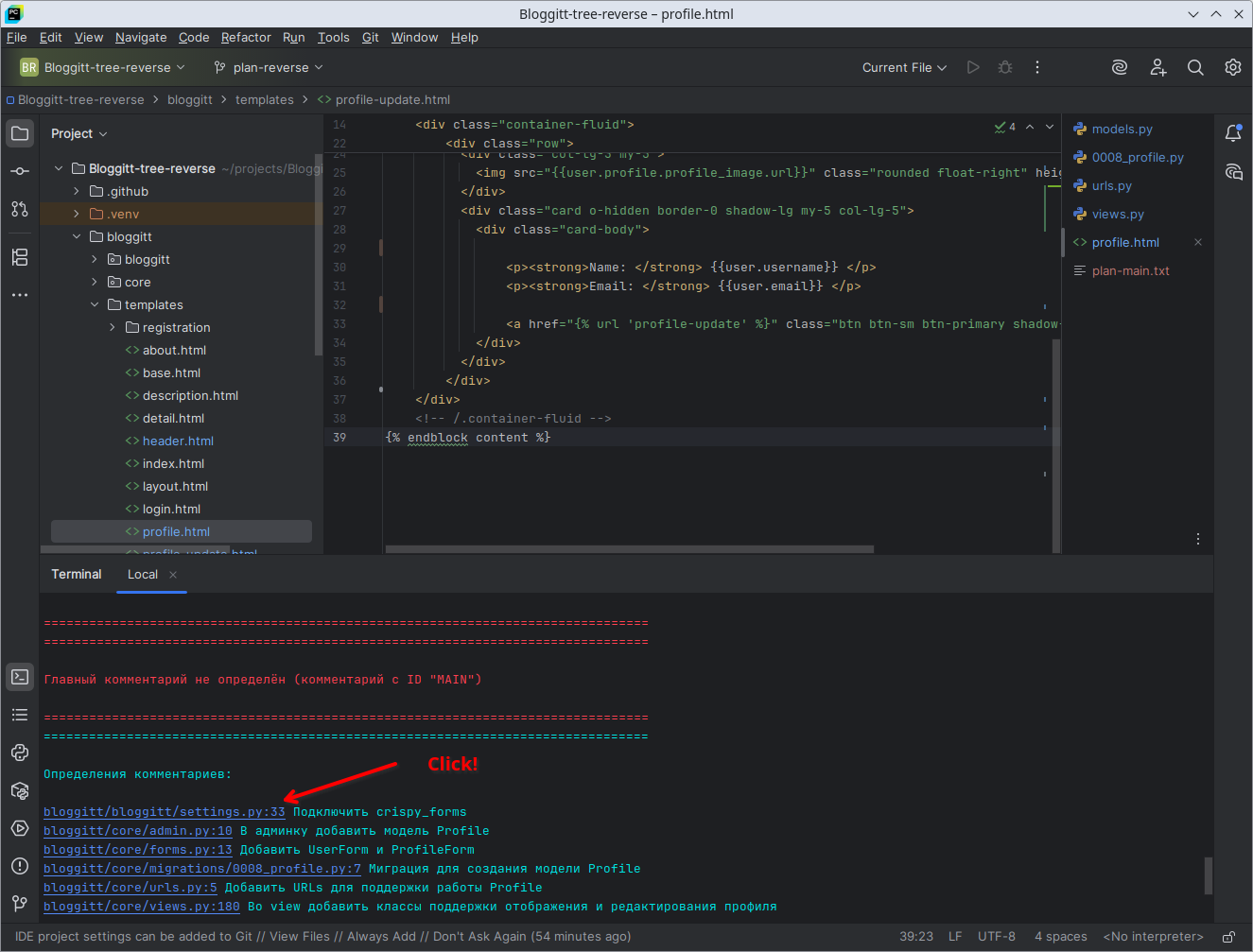Viewport: 1253px width, 952px height.
Task: Click the Debug bug icon
Action: point(1005,67)
